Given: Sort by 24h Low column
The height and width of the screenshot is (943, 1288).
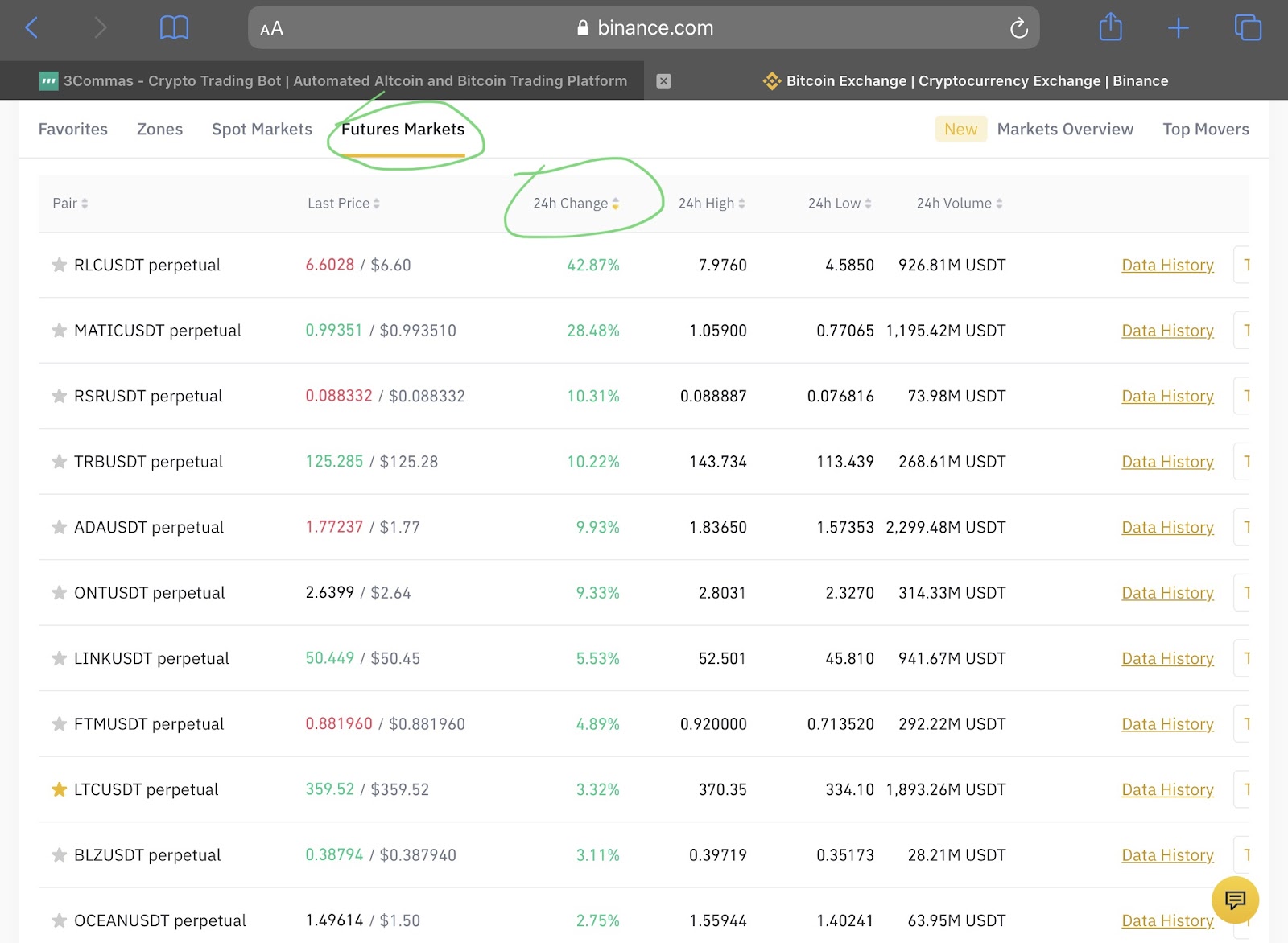Looking at the screenshot, I should [840, 204].
